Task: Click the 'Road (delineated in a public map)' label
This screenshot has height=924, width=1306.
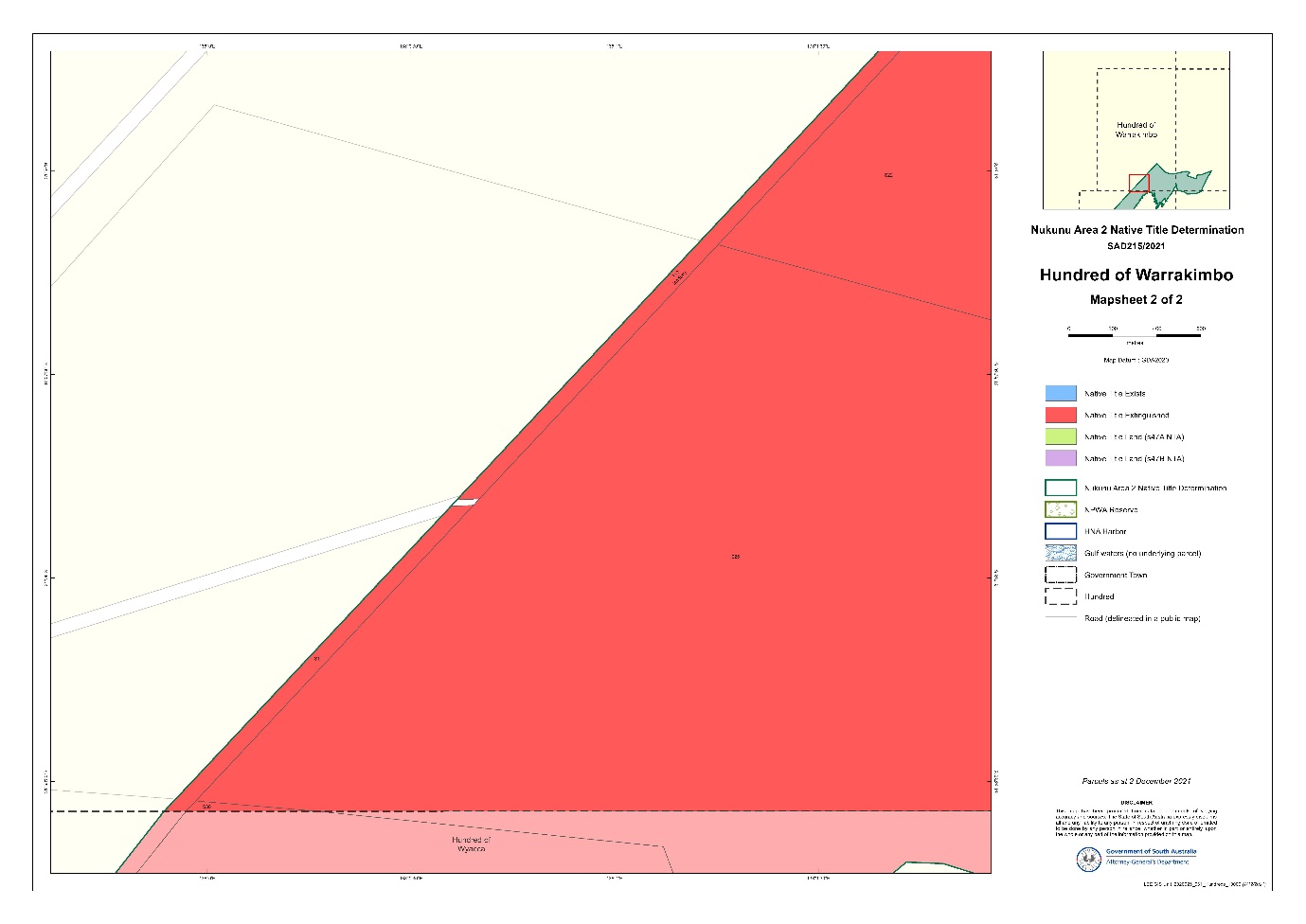Action: point(1142,619)
